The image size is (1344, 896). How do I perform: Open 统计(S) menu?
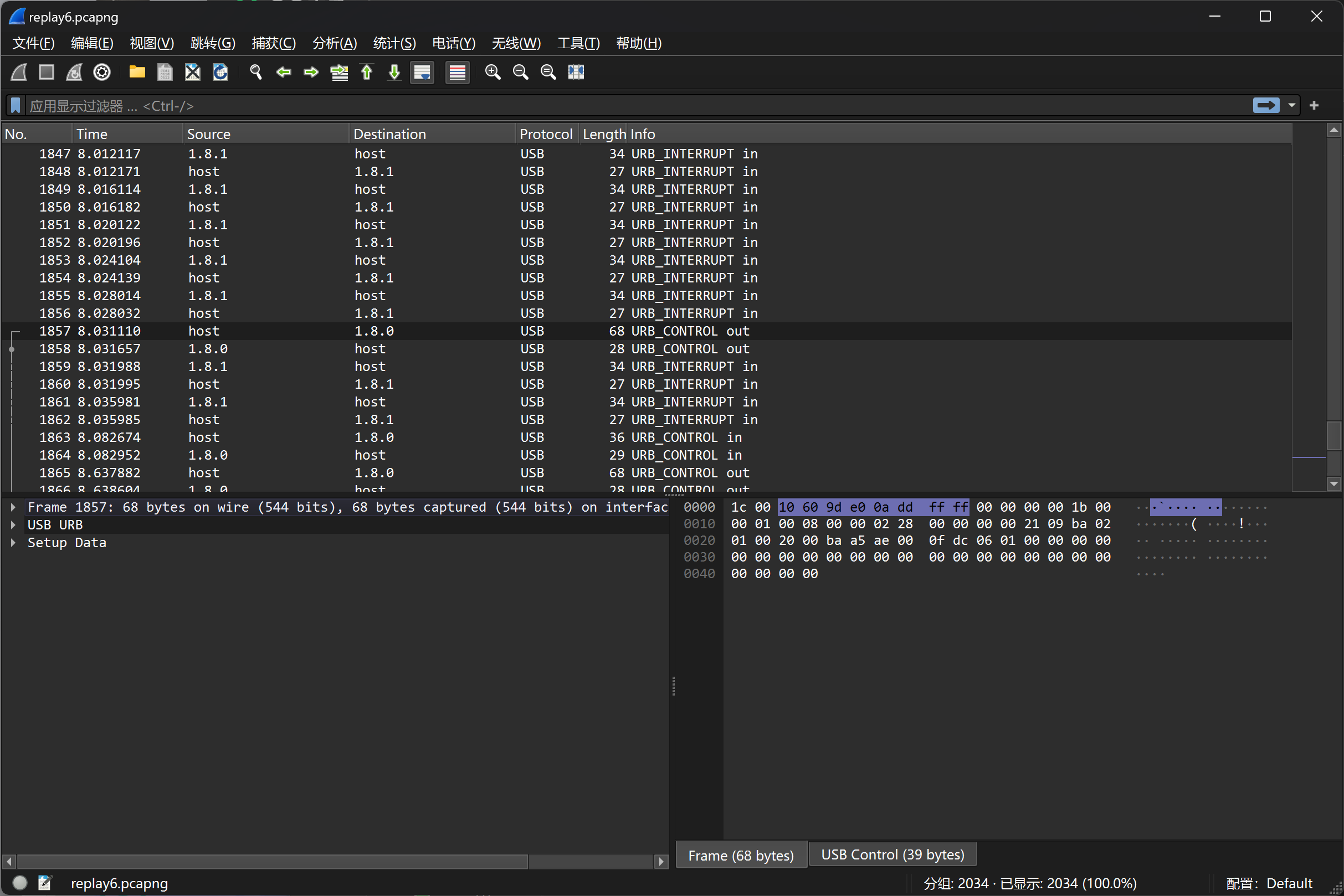(x=394, y=43)
